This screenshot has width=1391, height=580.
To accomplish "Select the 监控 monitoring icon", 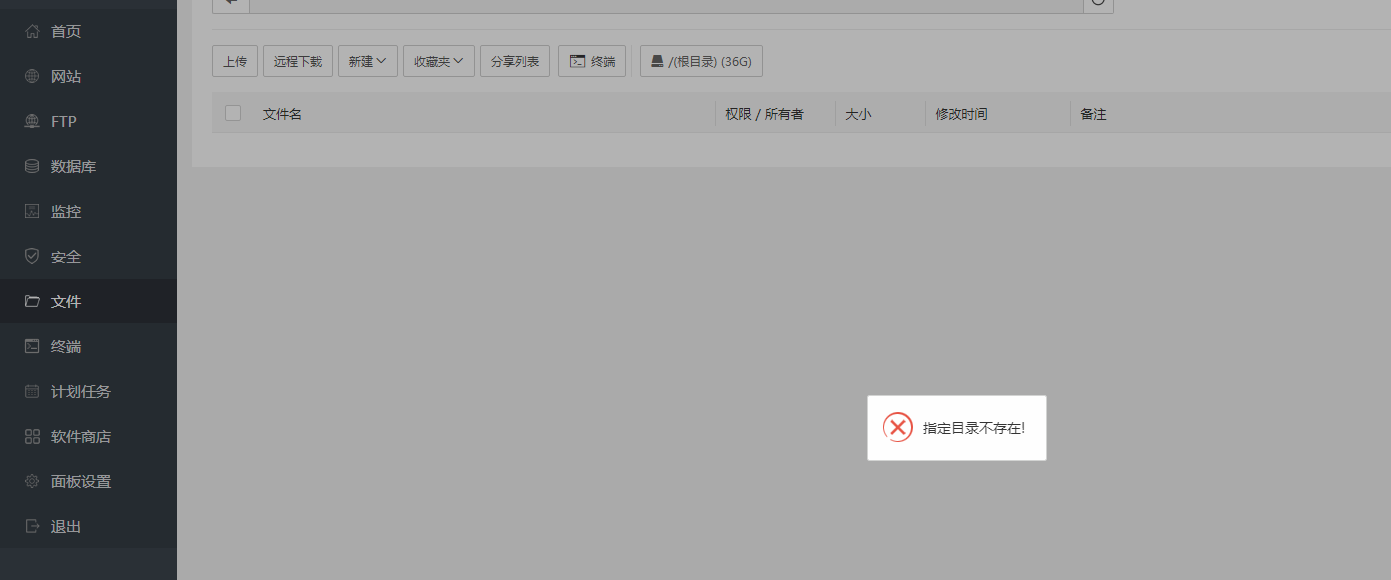I will [32, 211].
